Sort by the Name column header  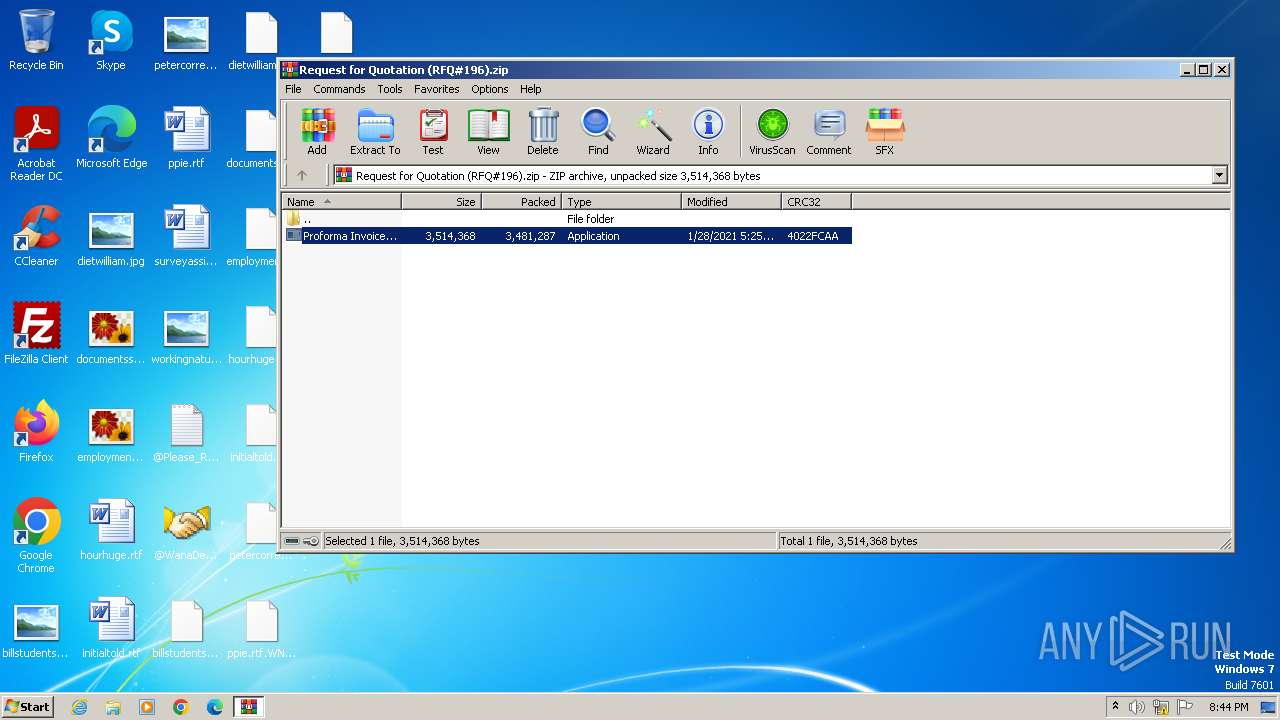[x=342, y=202]
